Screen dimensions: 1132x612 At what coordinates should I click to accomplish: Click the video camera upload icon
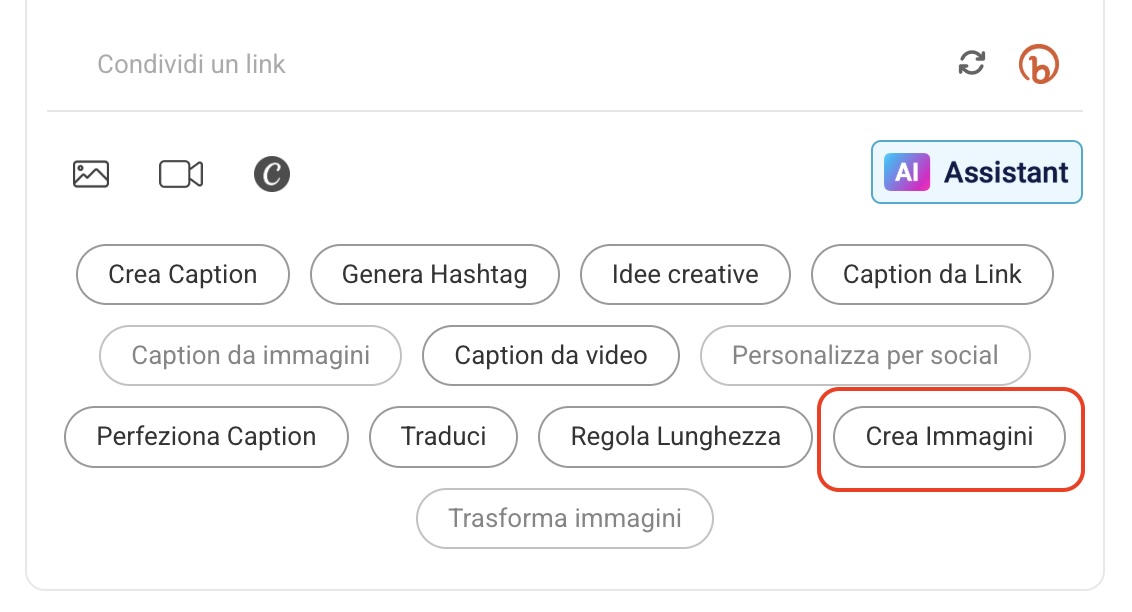[181, 174]
